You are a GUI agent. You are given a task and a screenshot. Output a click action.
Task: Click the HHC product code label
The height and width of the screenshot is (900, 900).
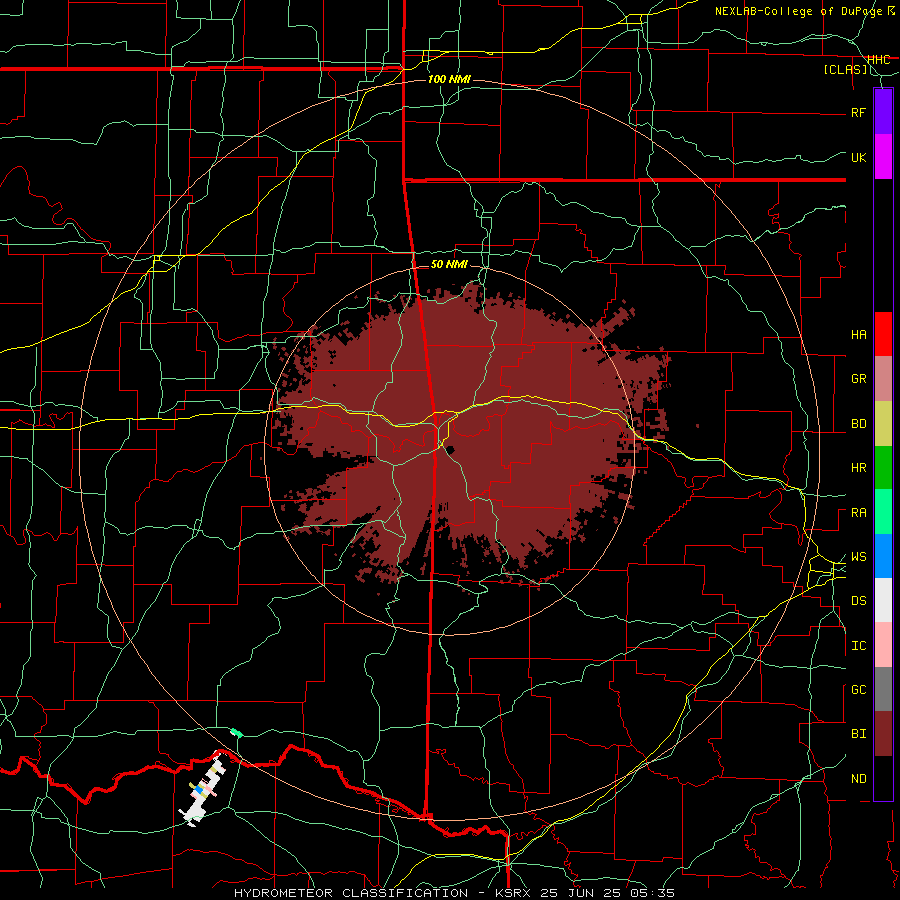(x=878, y=60)
